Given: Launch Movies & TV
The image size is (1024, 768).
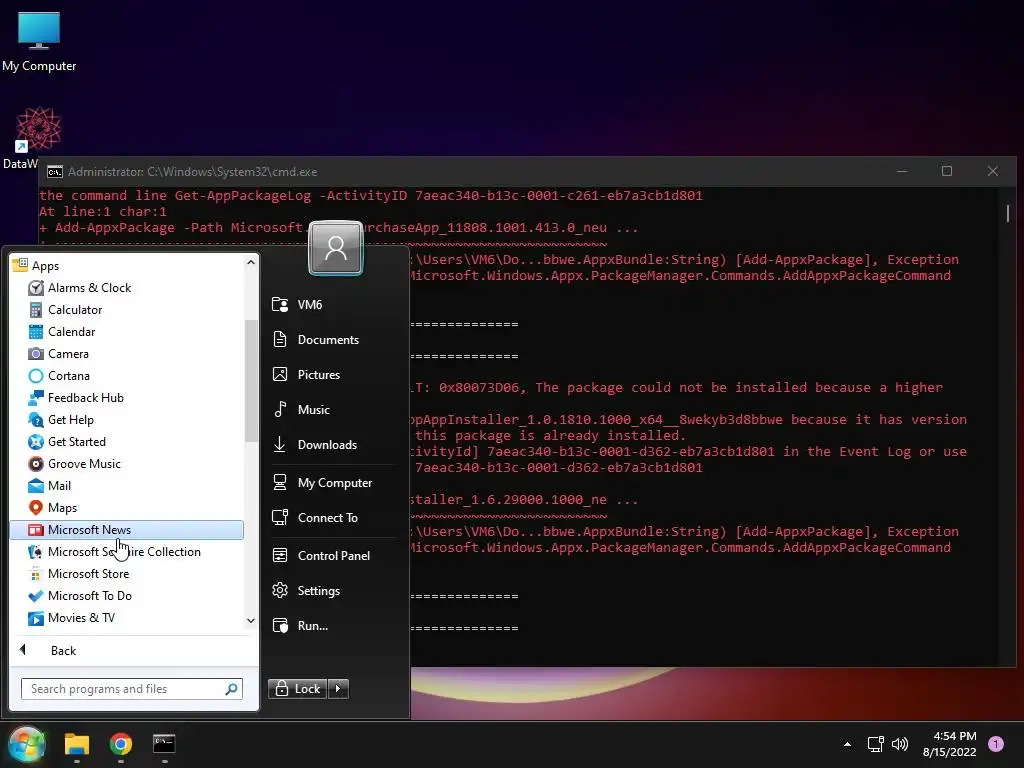Looking at the screenshot, I should tap(127, 618).
